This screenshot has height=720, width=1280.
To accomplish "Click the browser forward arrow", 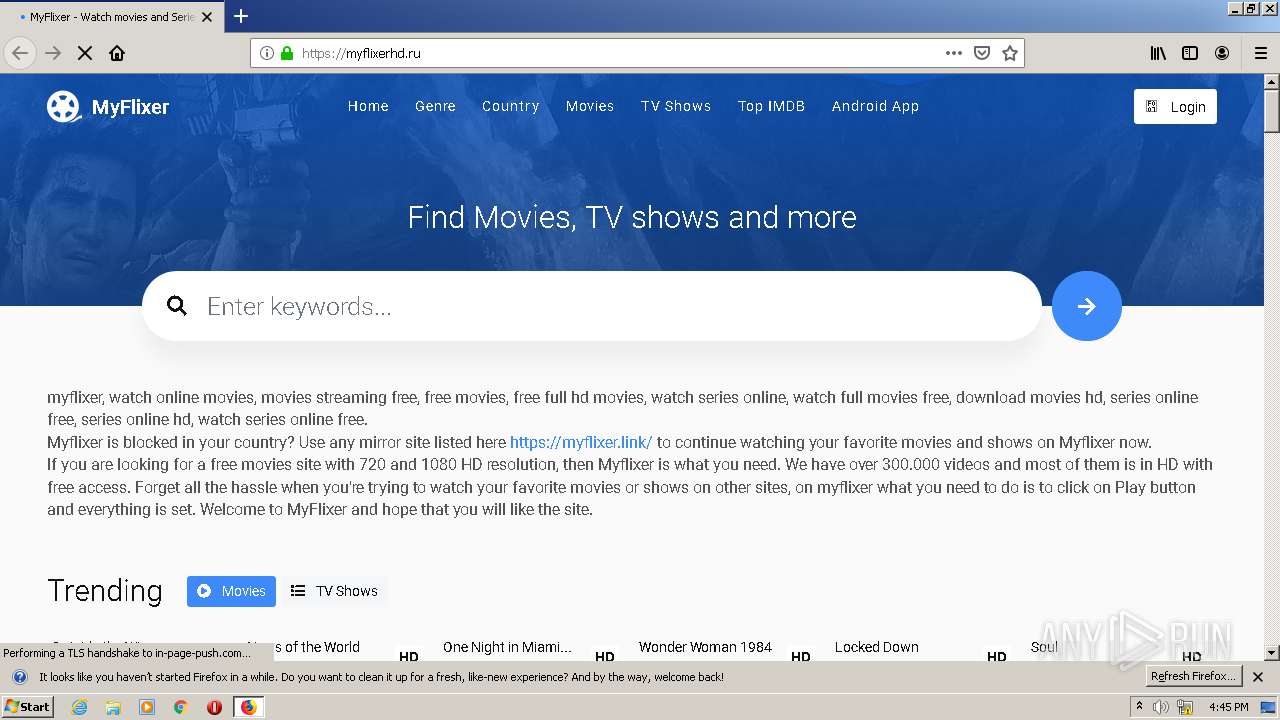I will pos(53,53).
